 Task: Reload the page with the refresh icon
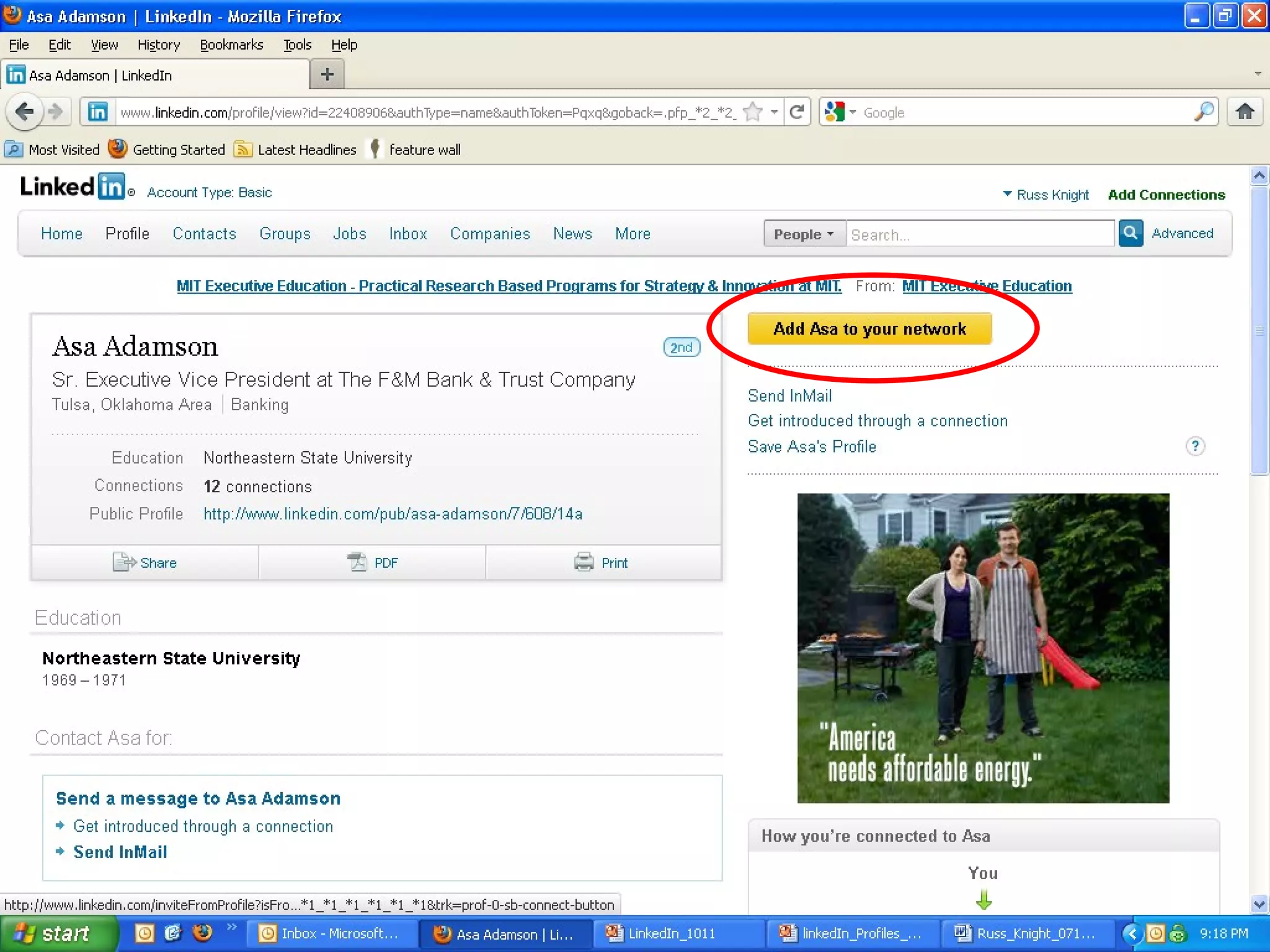pyautogui.click(x=797, y=112)
